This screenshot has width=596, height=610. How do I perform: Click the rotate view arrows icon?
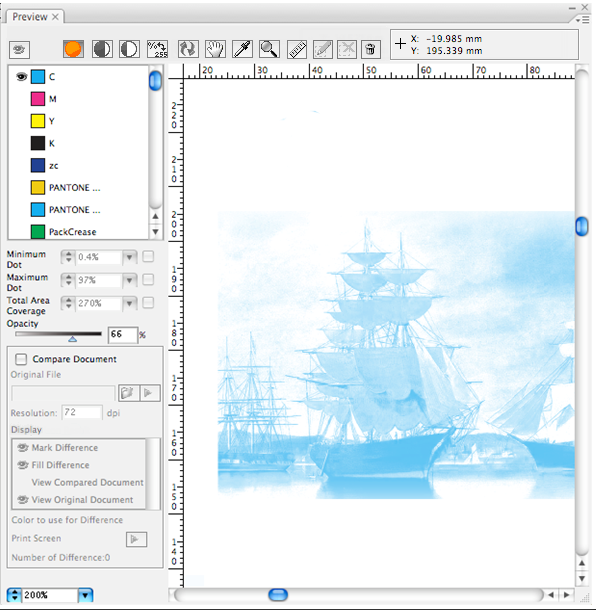[x=188, y=49]
